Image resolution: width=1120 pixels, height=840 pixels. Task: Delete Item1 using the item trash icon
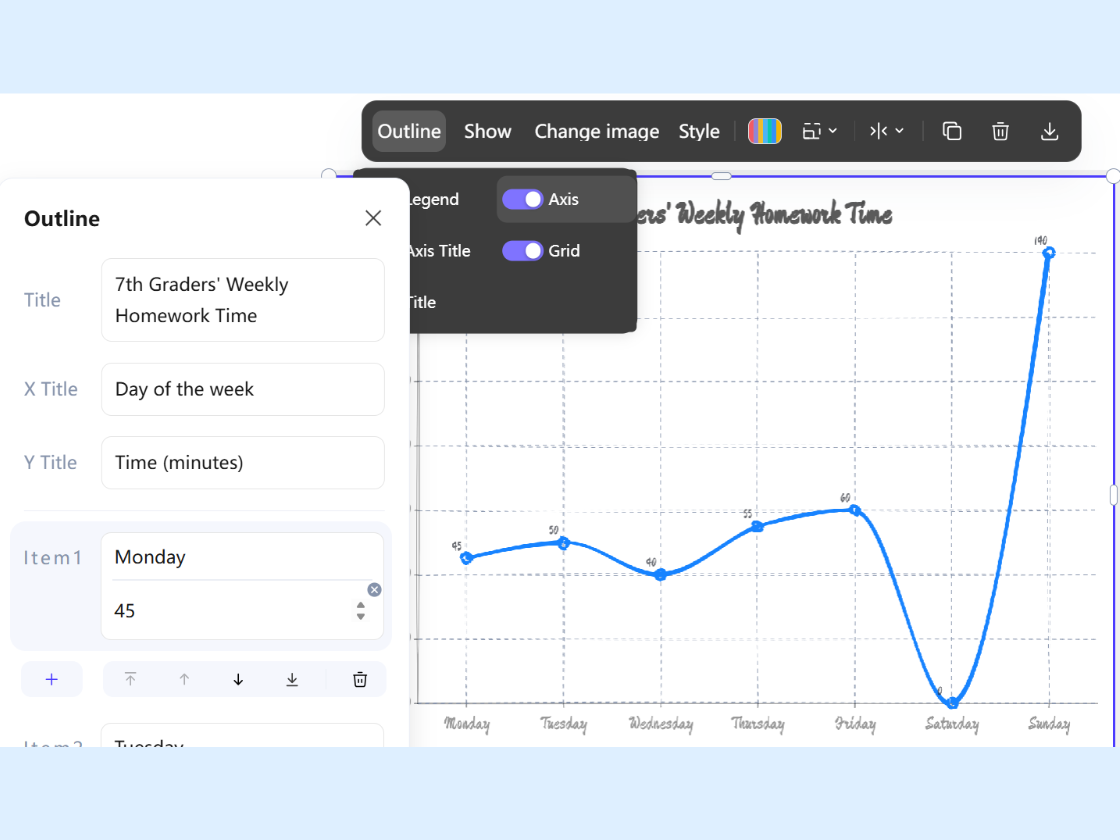click(x=360, y=679)
